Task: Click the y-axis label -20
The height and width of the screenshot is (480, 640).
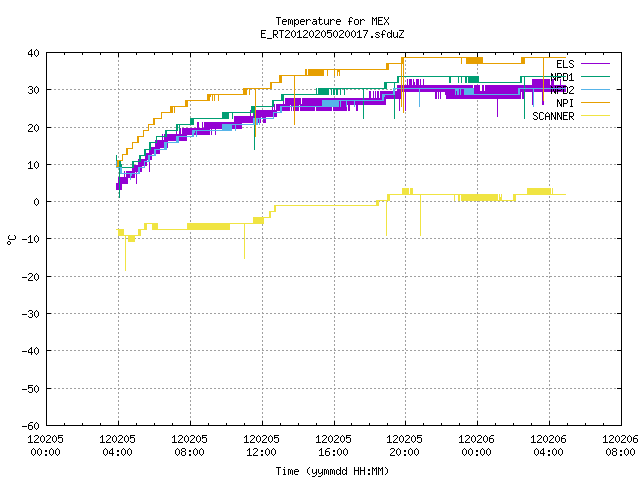Action: click(31, 277)
